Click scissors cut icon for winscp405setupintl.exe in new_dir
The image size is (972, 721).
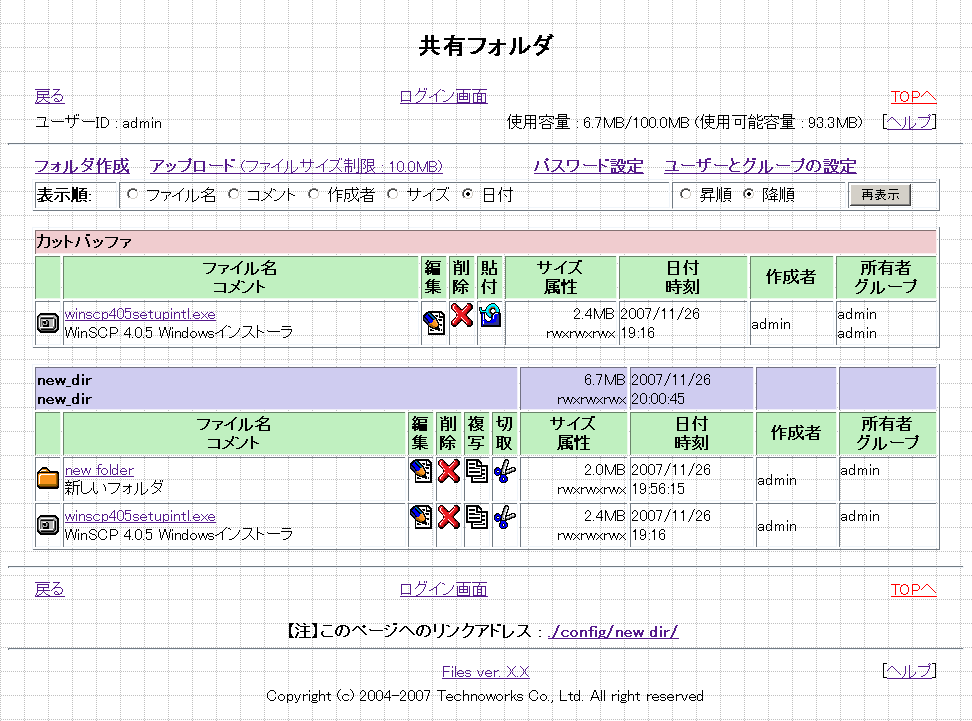click(505, 517)
